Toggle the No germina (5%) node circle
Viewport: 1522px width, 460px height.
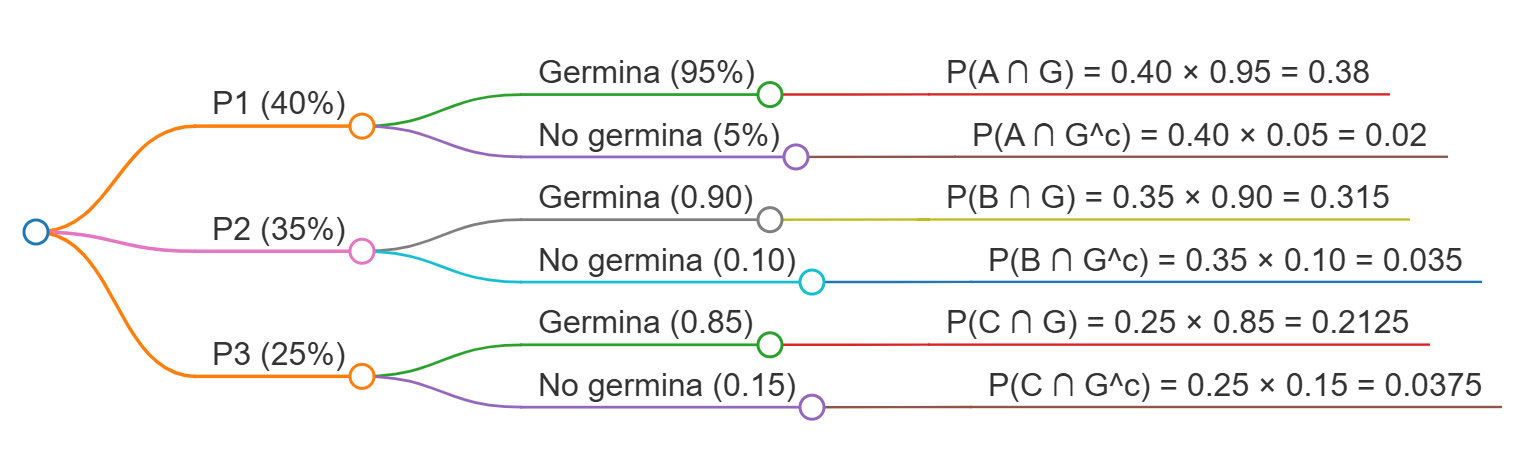coord(796,157)
